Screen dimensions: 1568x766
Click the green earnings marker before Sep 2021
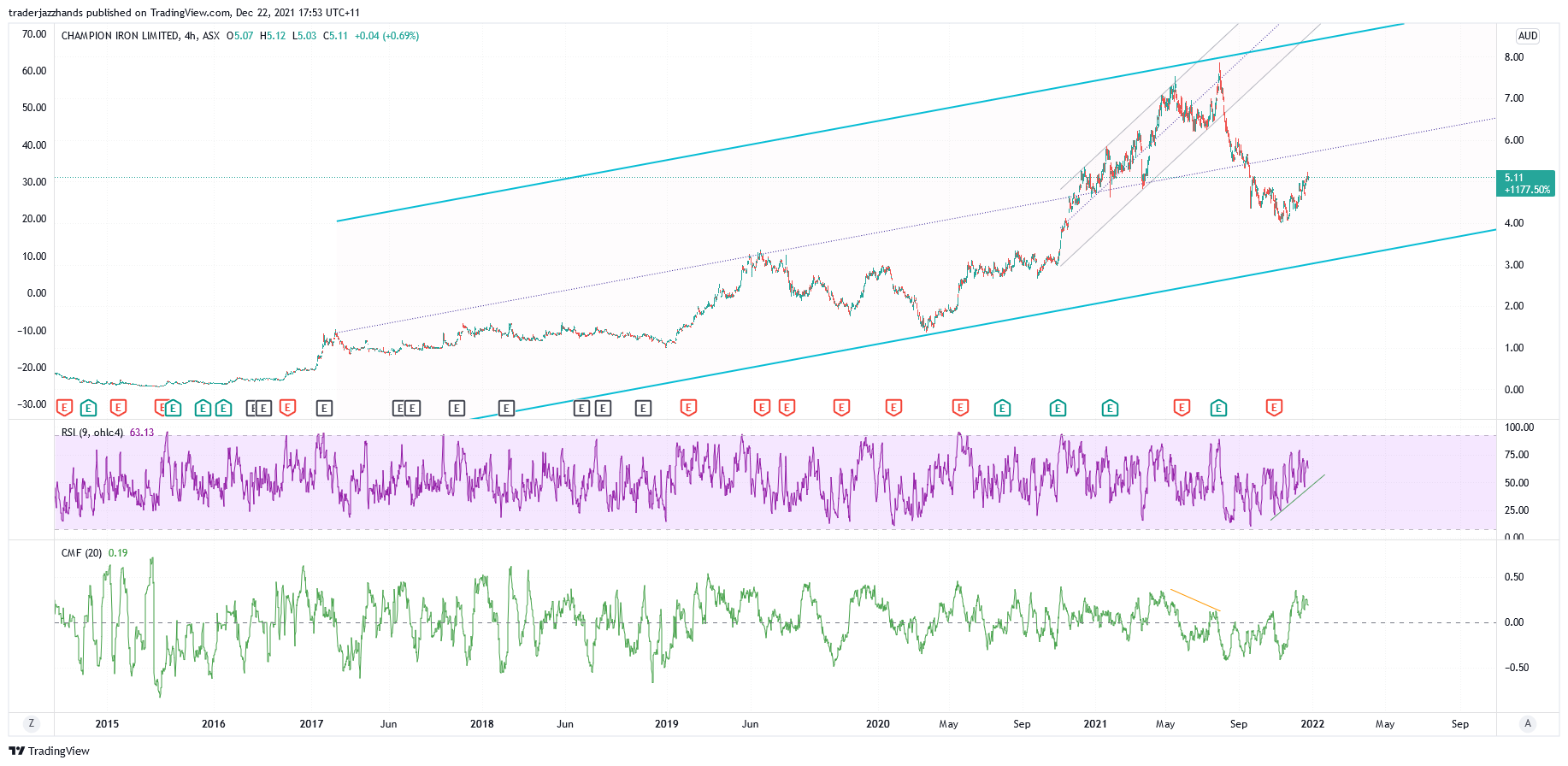(1218, 408)
